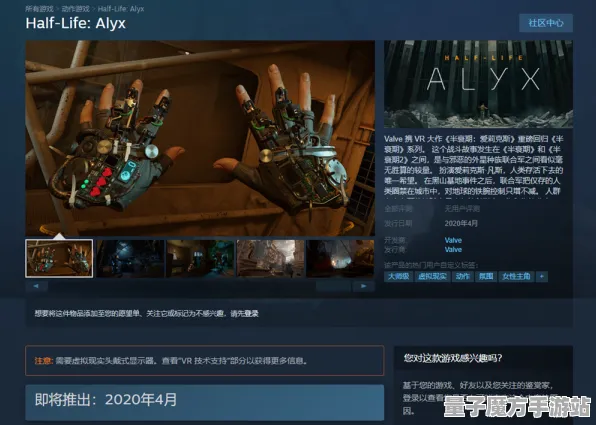Open the 社区中心 button

546,23
